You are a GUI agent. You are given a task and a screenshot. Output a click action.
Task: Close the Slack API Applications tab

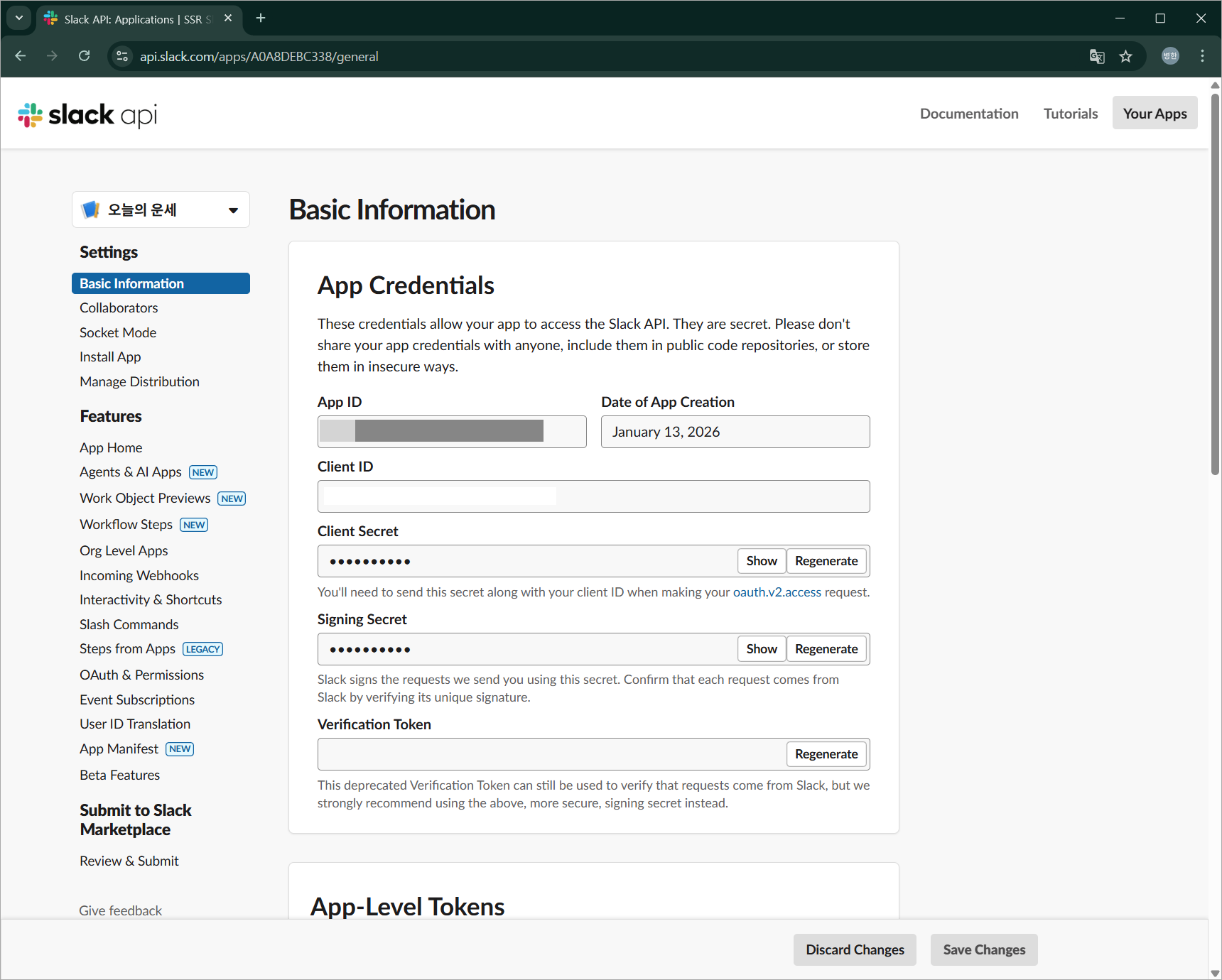coord(228,18)
